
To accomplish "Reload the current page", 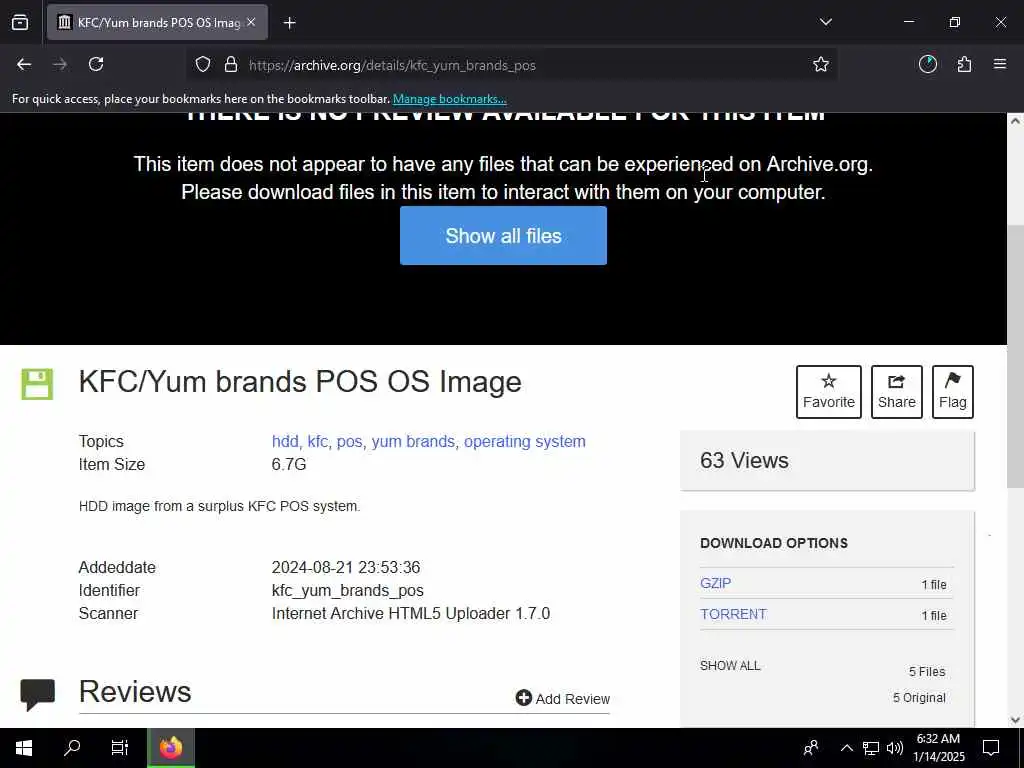I will (x=96, y=65).
